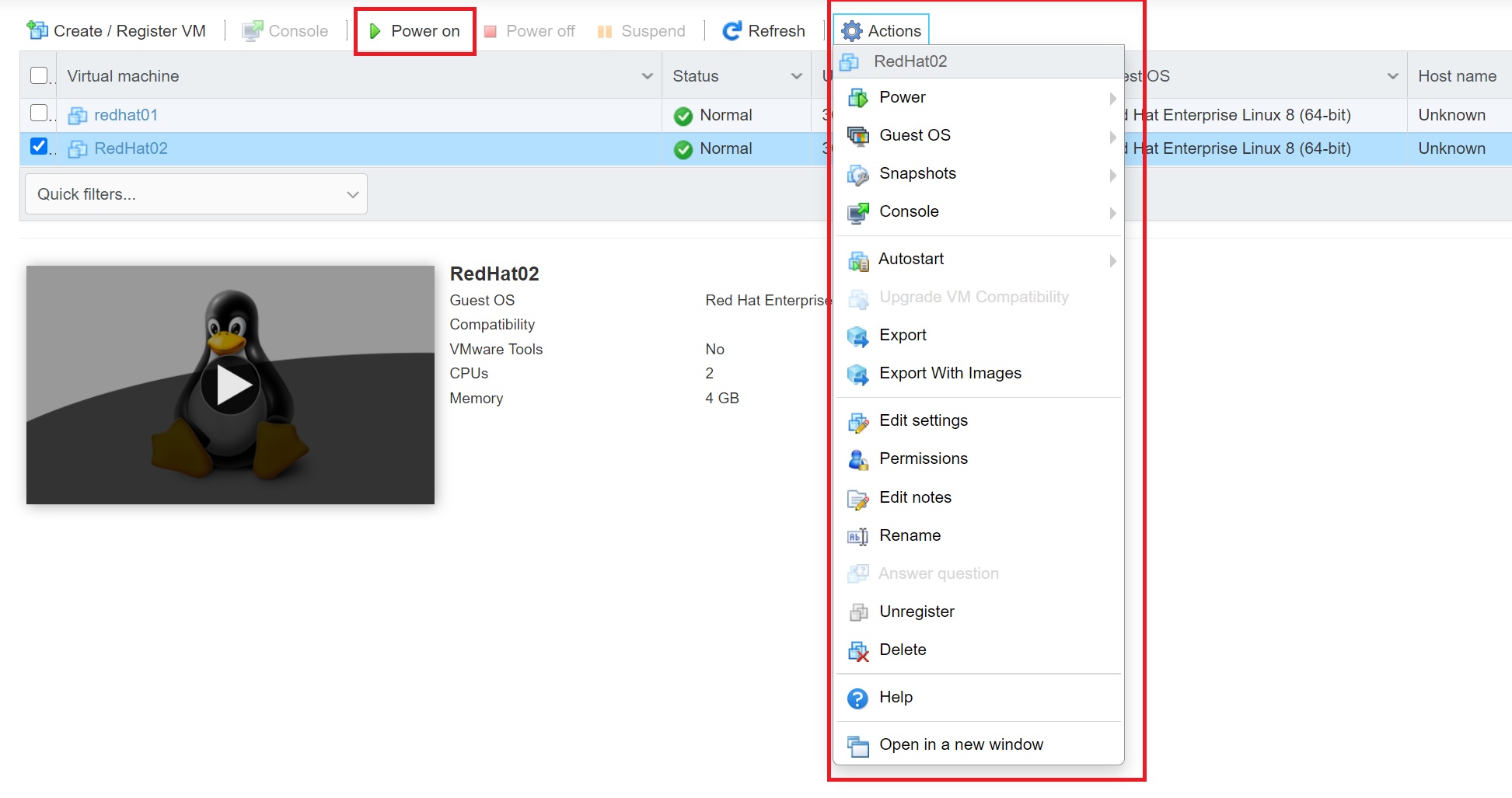This screenshot has width=1512, height=798.
Task: Click the Open in a new window icon
Action: 858,746
